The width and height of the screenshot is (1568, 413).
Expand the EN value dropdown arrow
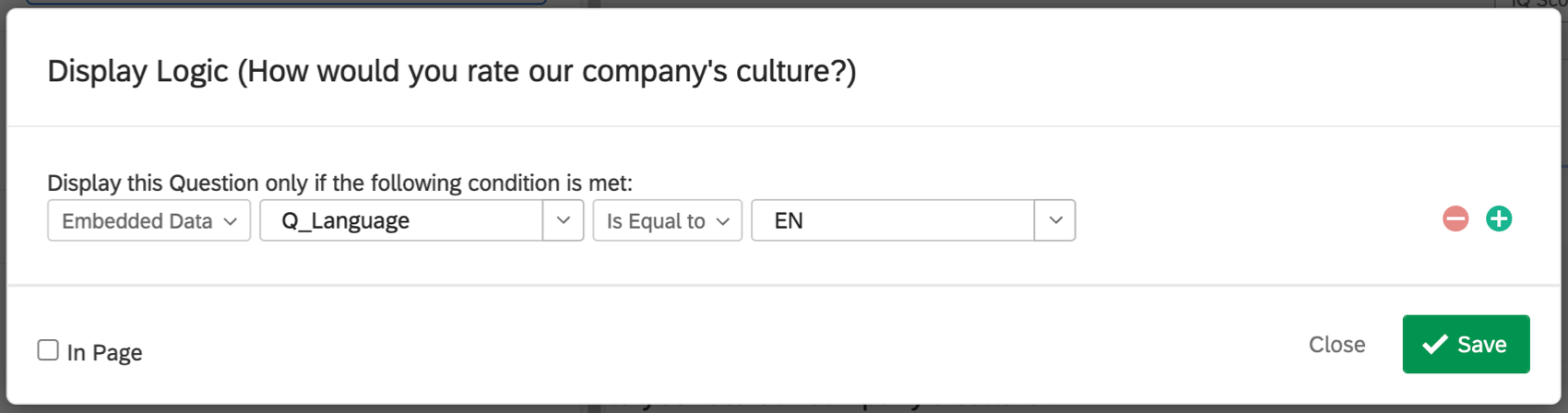[1055, 220]
